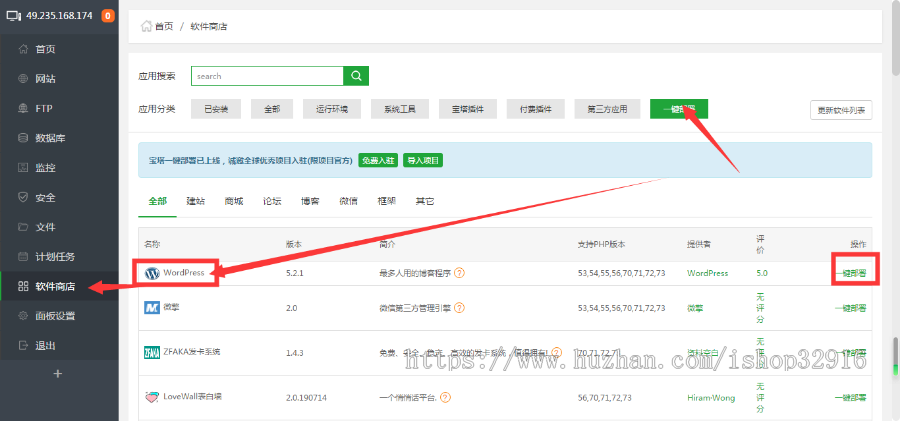Click the LoveWall heart logo icon

pyautogui.click(x=152, y=397)
